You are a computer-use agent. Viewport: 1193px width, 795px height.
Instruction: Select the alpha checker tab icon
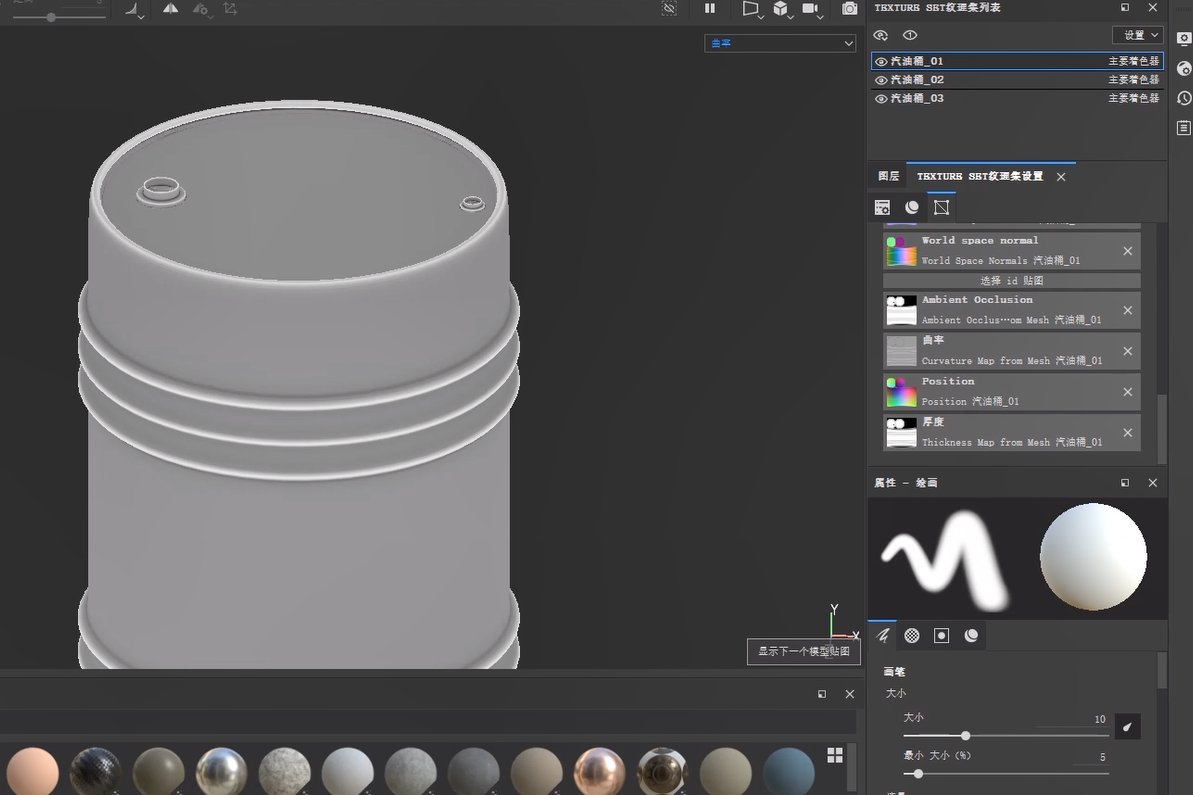[912, 636]
